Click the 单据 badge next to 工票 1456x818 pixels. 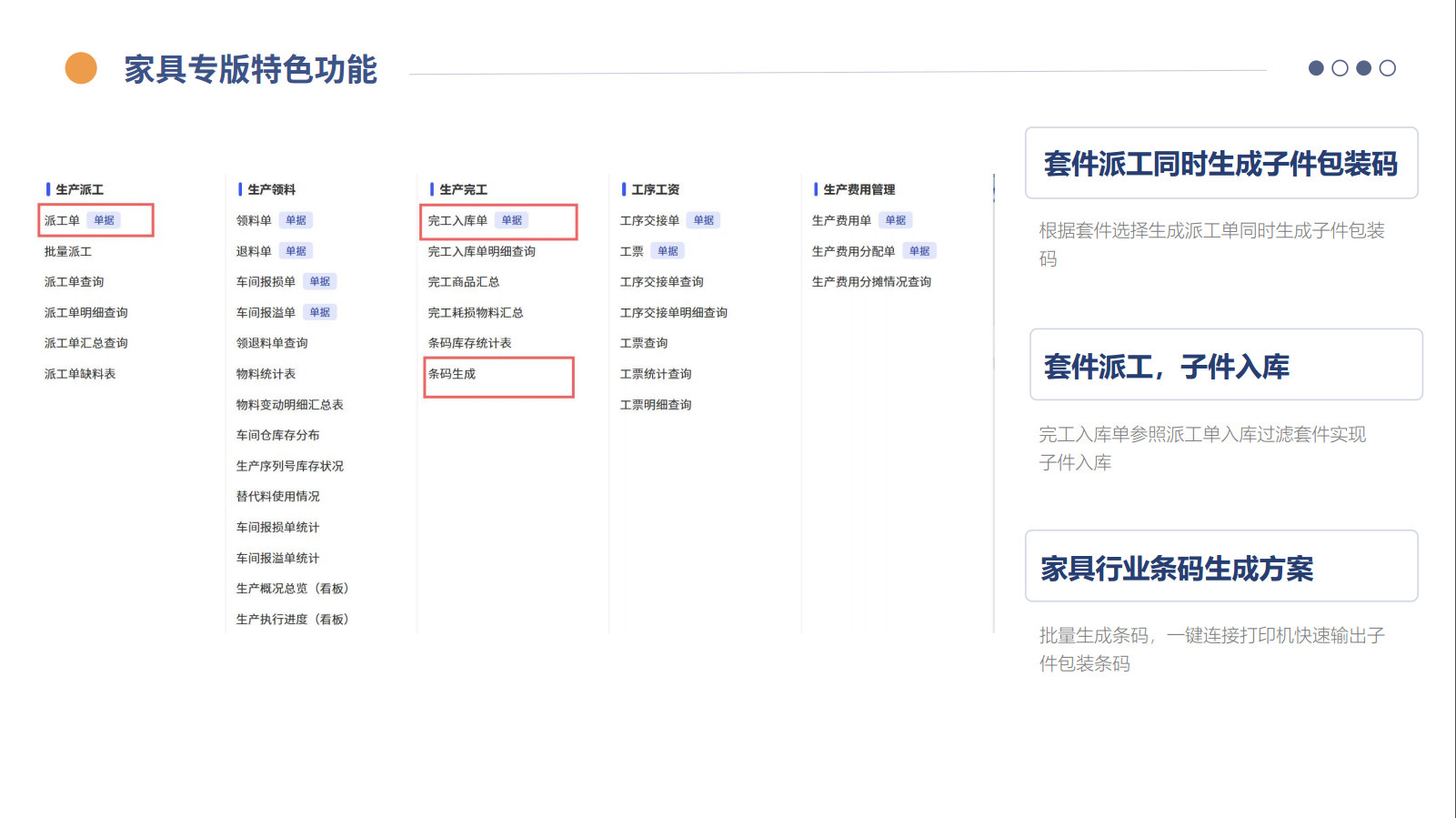[x=668, y=251]
